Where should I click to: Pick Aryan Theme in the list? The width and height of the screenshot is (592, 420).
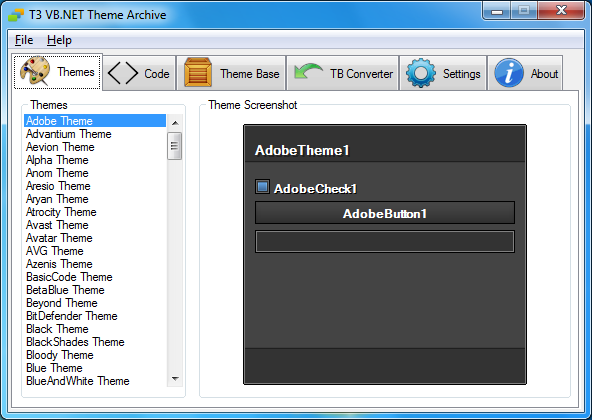pyautogui.click(x=95, y=199)
